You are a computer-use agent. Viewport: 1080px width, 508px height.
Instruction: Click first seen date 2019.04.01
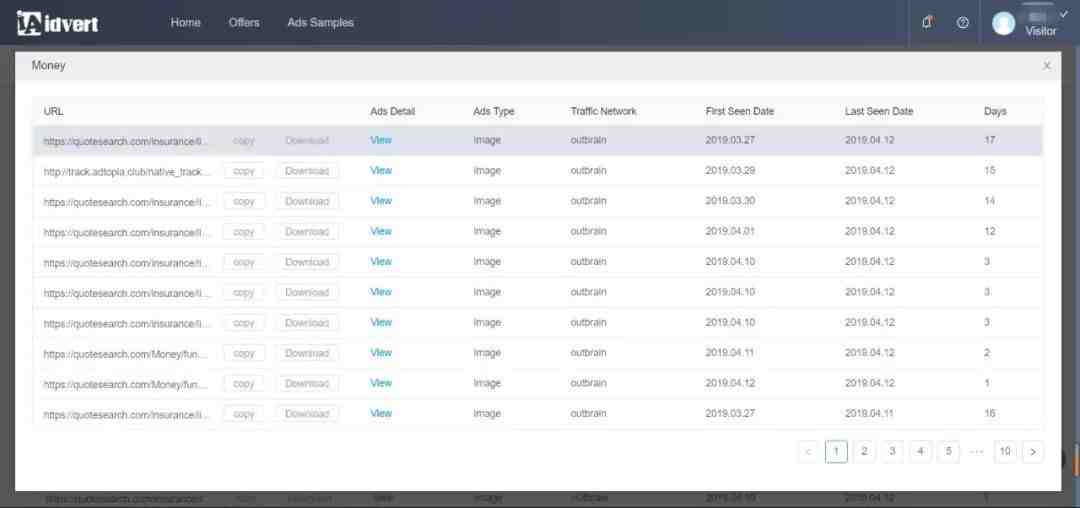click(730, 231)
